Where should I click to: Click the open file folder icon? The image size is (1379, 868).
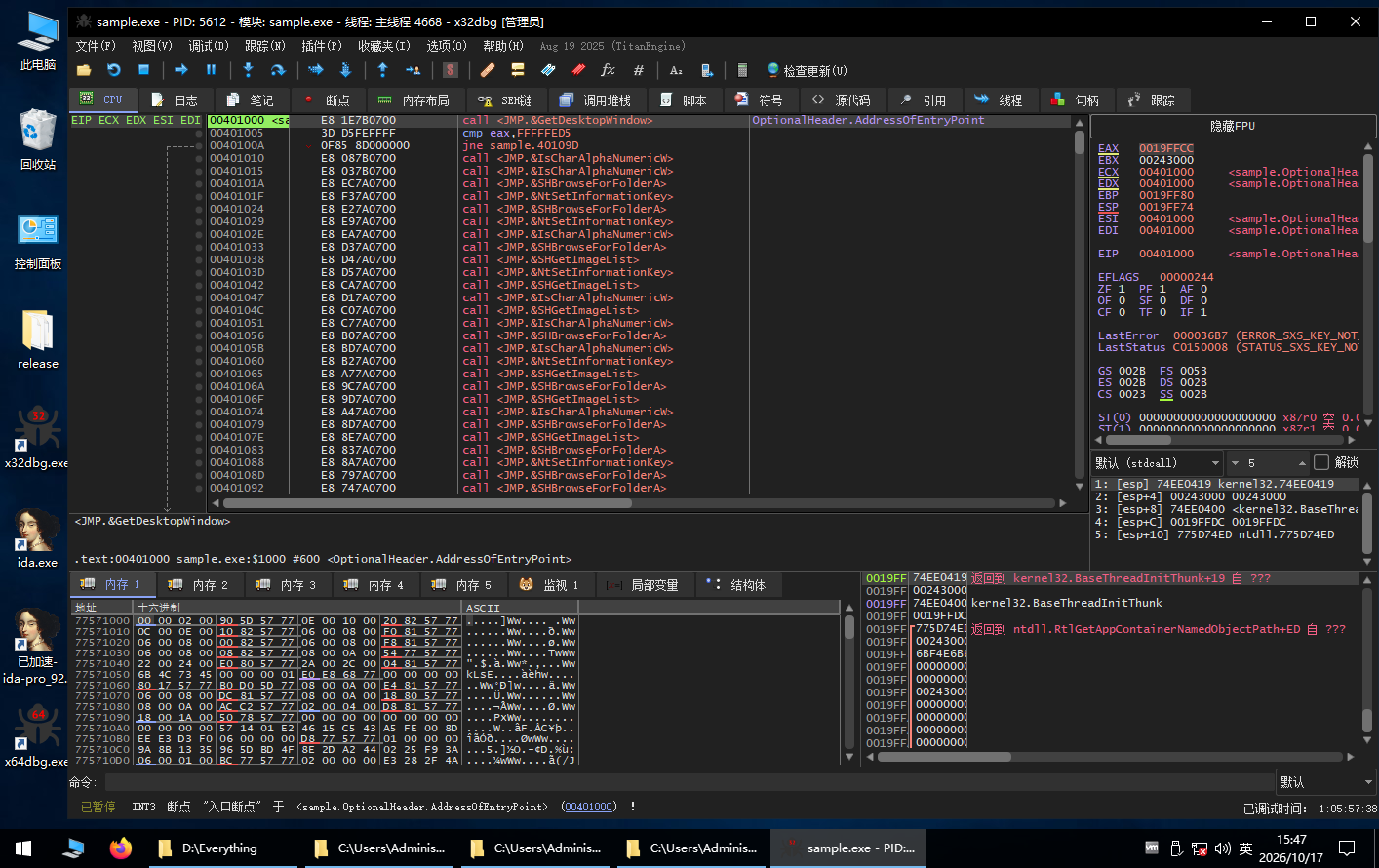[x=84, y=70]
